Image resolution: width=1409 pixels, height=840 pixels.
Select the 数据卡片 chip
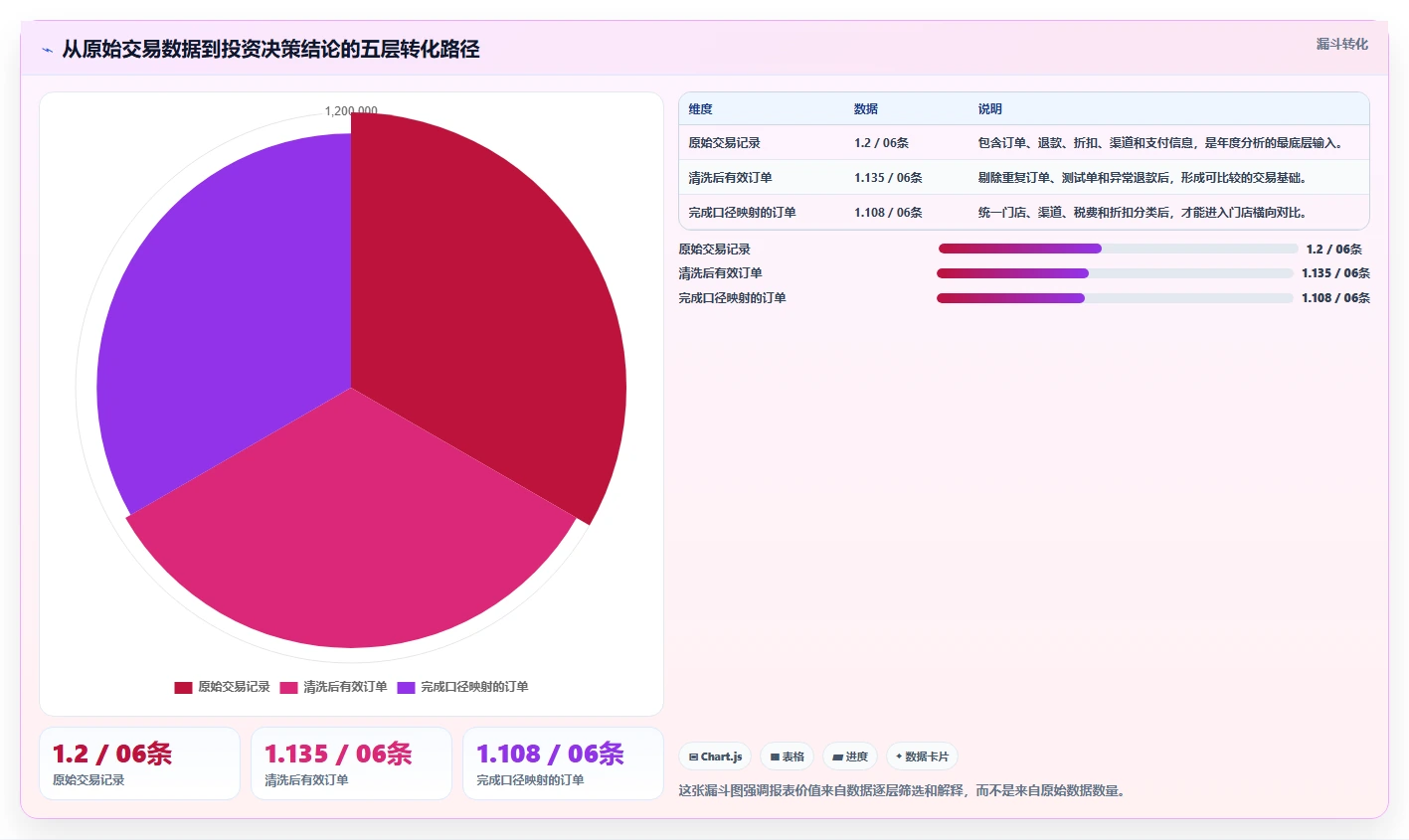922,756
